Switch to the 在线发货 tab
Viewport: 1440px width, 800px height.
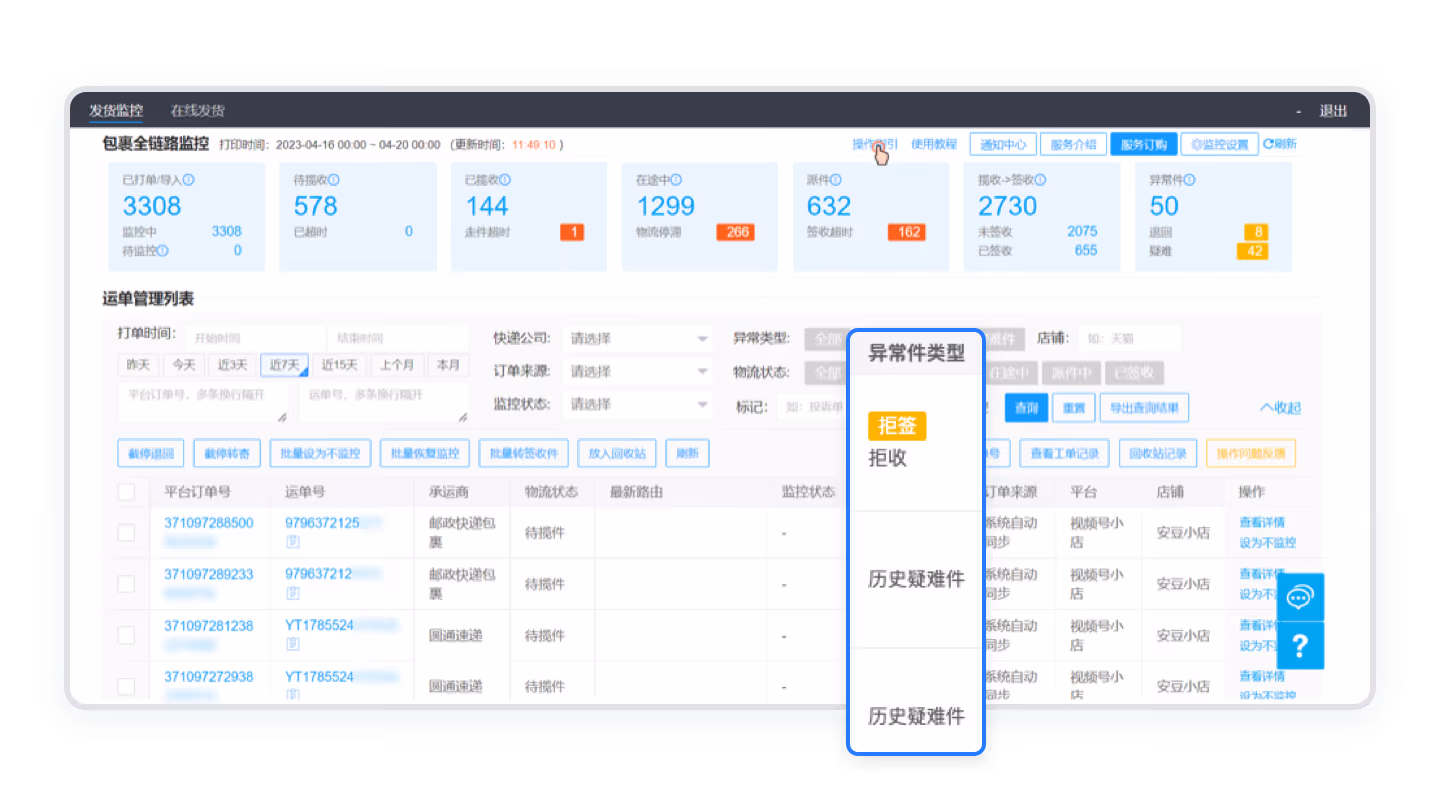pos(197,110)
